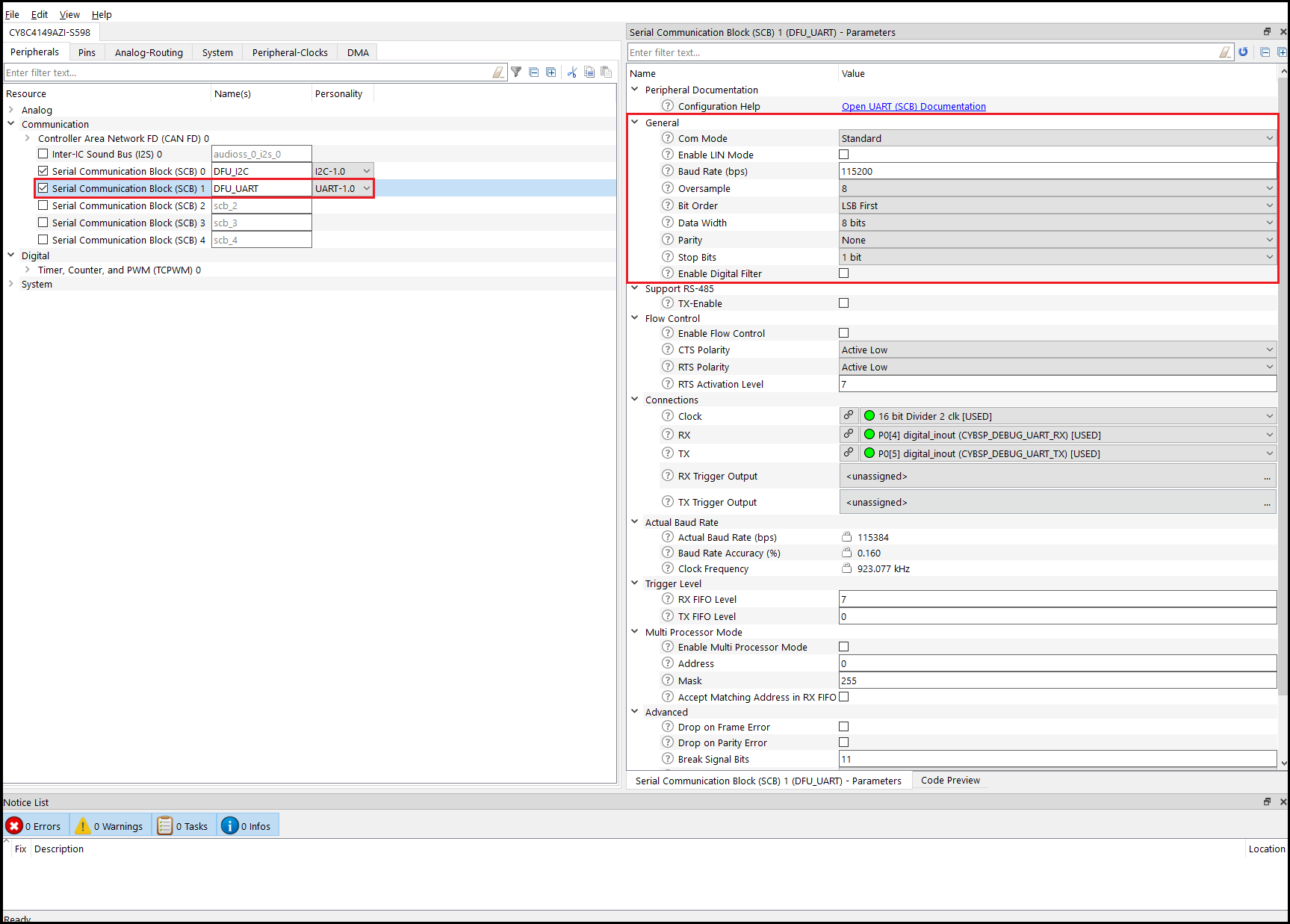Click link icon beside RX connection
The height and width of the screenshot is (924, 1290).
click(x=849, y=434)
